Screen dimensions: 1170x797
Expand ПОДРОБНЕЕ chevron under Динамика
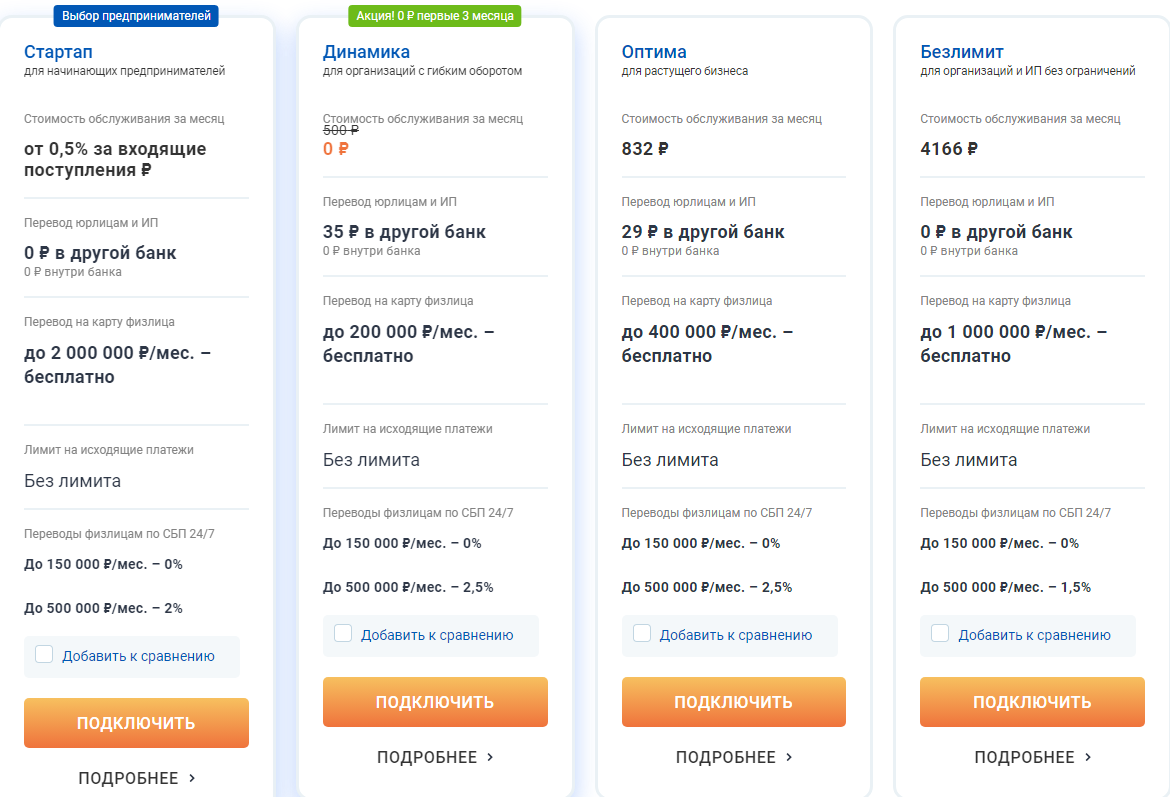click(490, 757)
